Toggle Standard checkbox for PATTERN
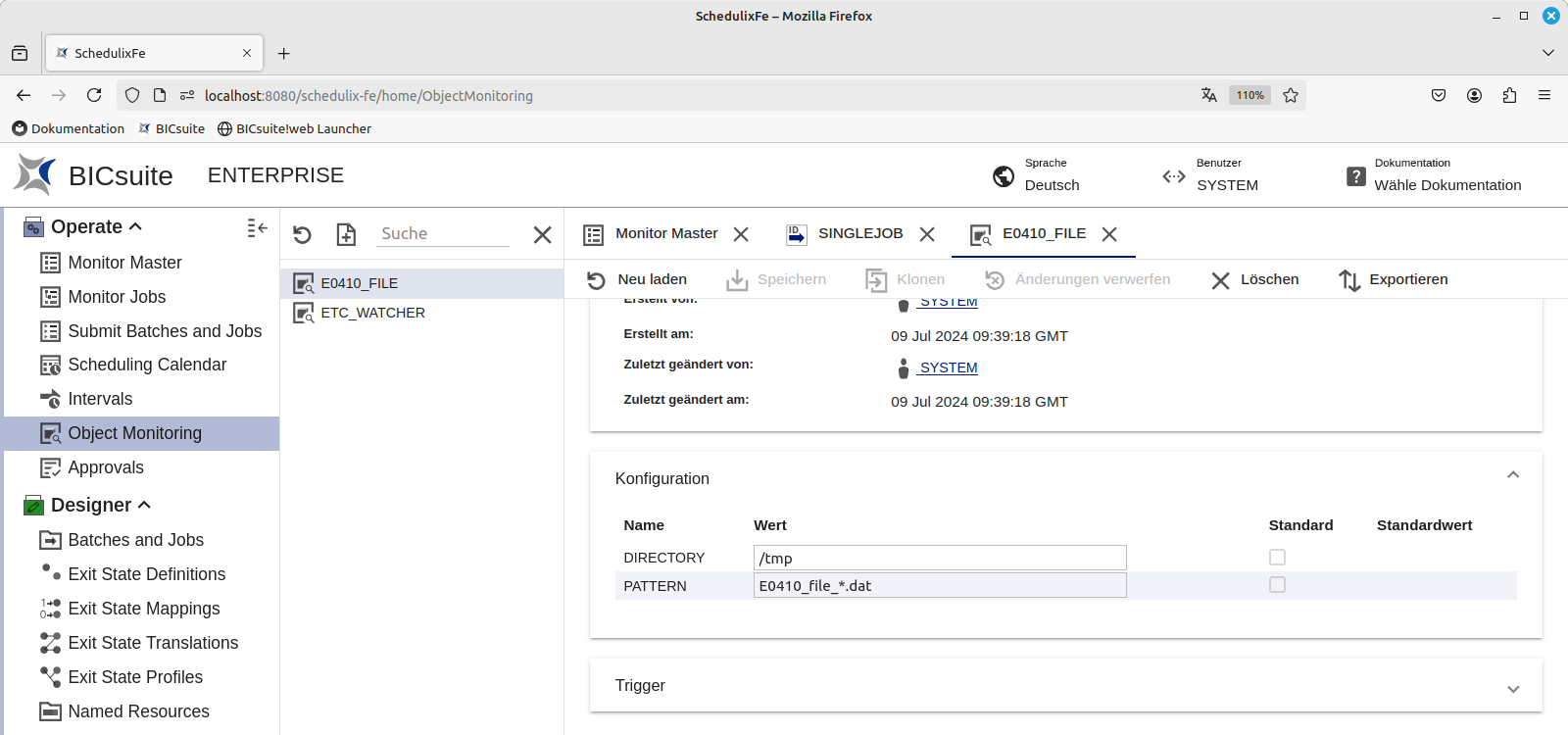Image resolution: width=1568 pixels, height=735 pixels. 1277,584
